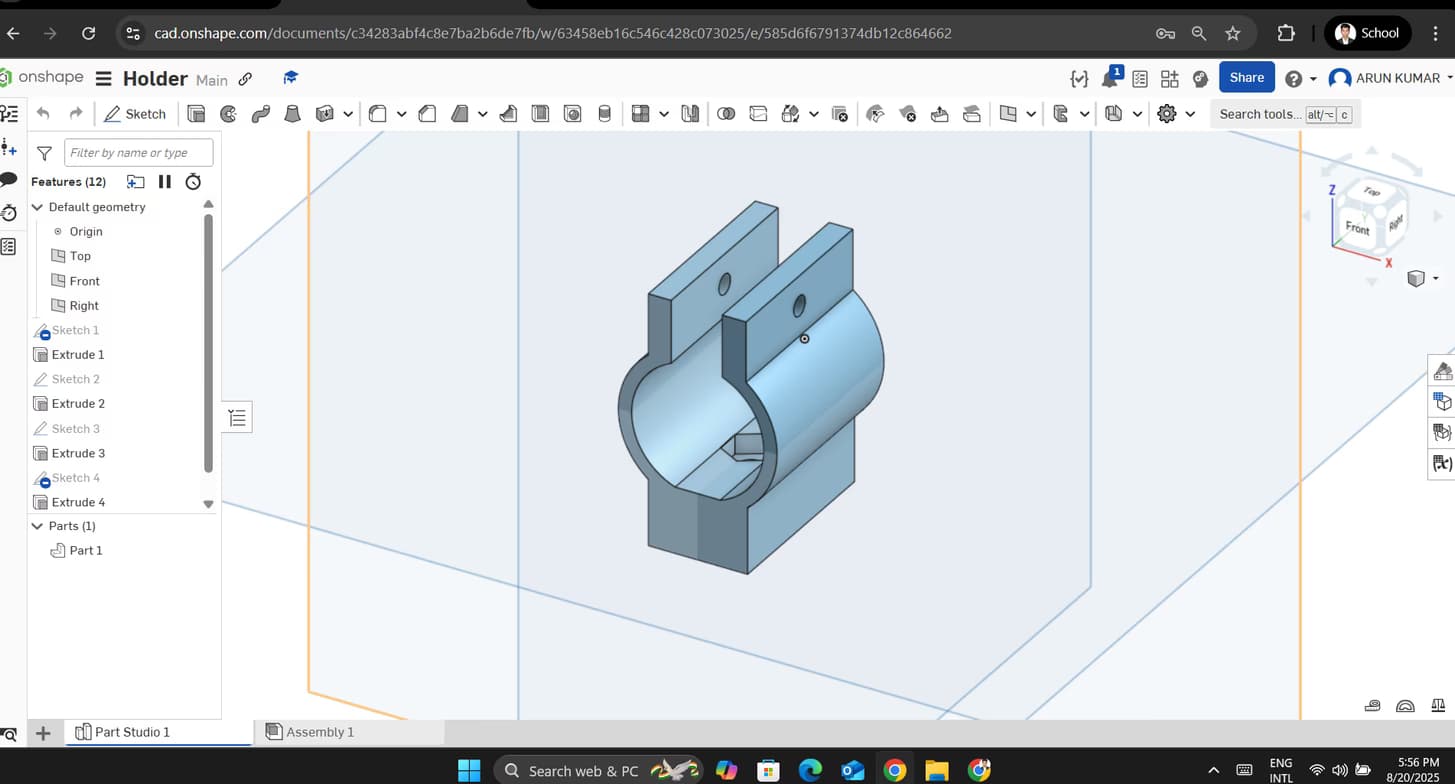1455x784 pixels.
Task: Switch to the Assembly 1 tab
Action: [320, 731]
